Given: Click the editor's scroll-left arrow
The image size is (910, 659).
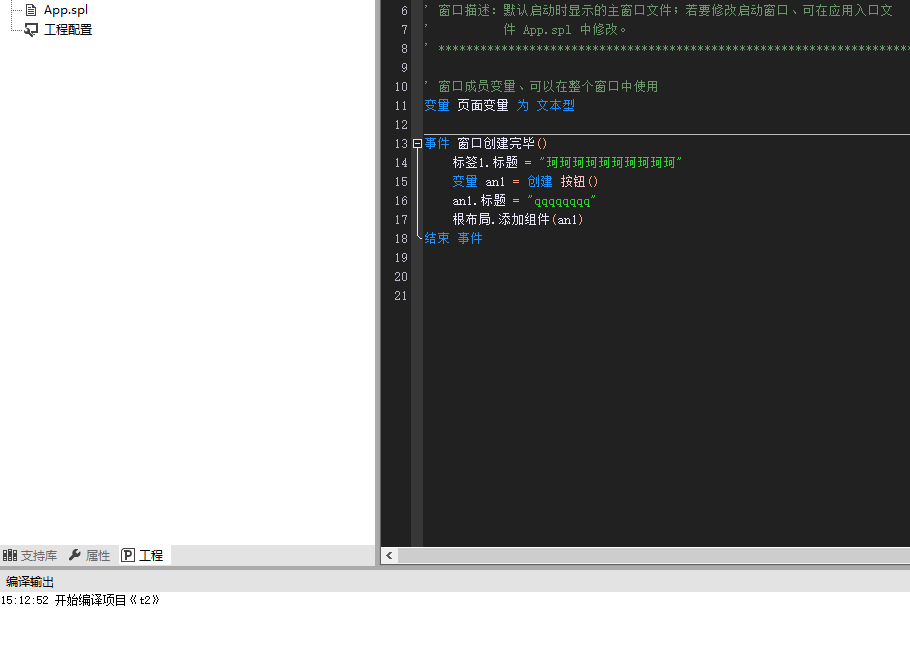Looking at the screenshot, I should (390, 555).
